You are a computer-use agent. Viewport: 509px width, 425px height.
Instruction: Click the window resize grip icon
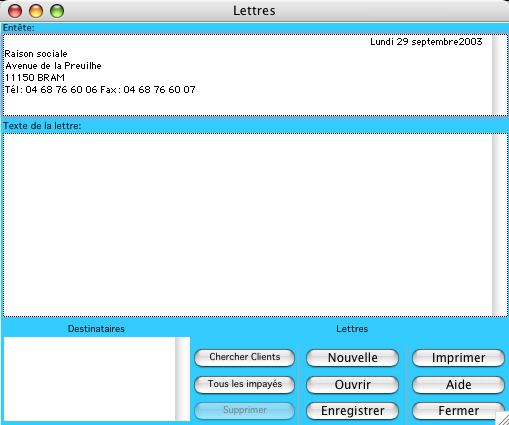tap(502, 419)
